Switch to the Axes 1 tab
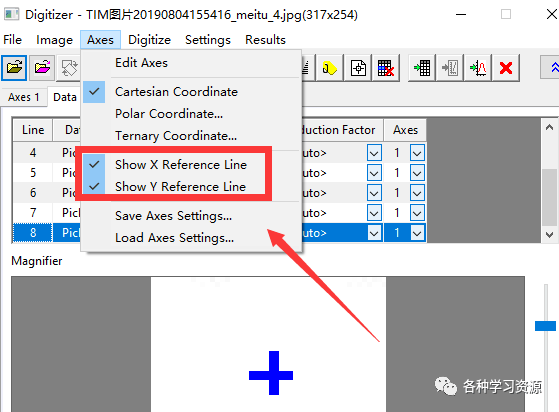 coord(24,97)
